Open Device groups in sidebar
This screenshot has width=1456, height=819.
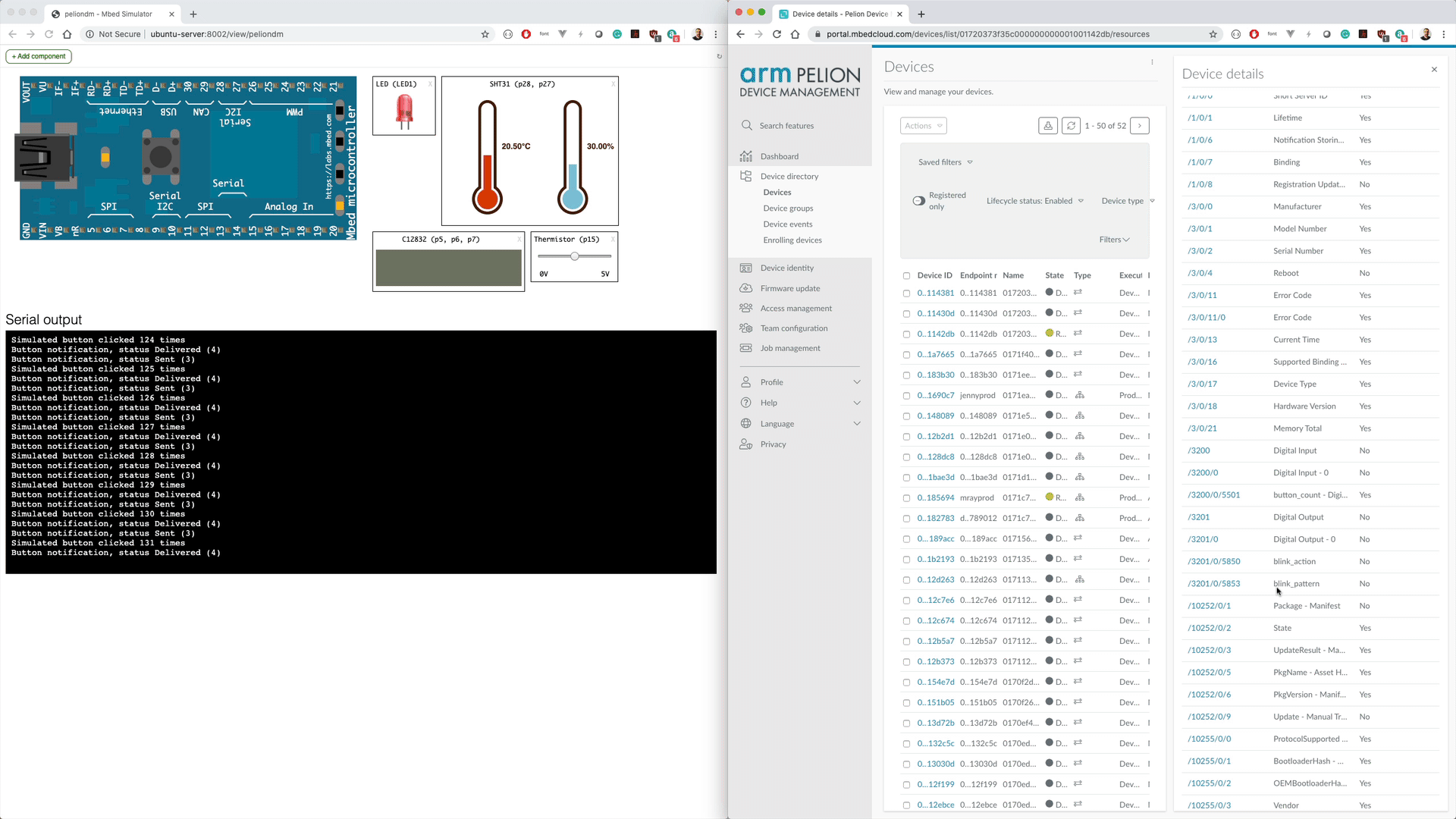[788, 209]
